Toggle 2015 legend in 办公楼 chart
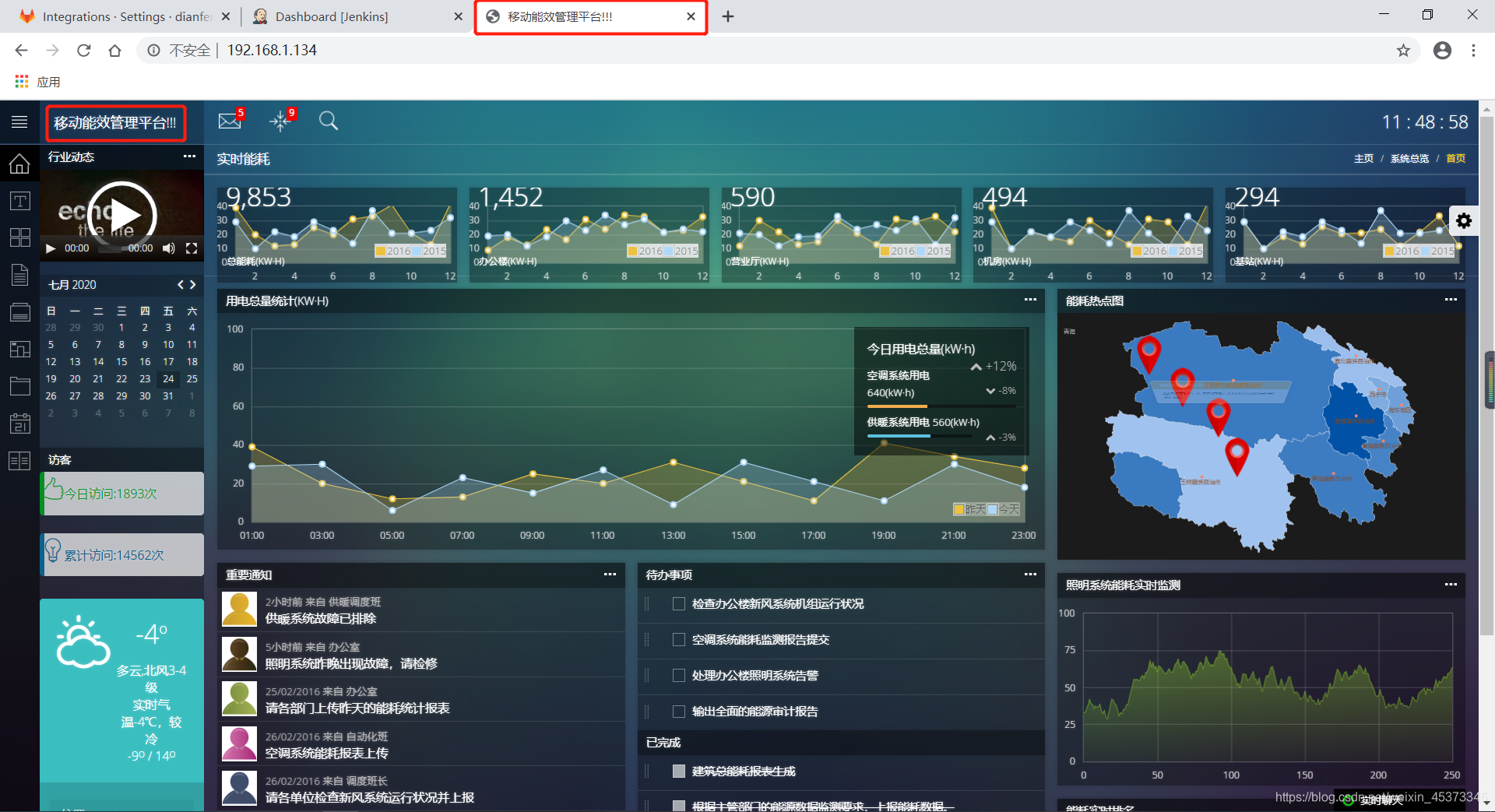1495x812 pixels. tap(680, 251)
